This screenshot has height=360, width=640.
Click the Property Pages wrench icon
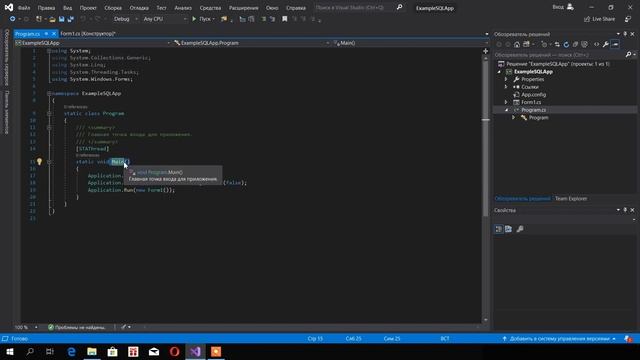tap(520, 229)
